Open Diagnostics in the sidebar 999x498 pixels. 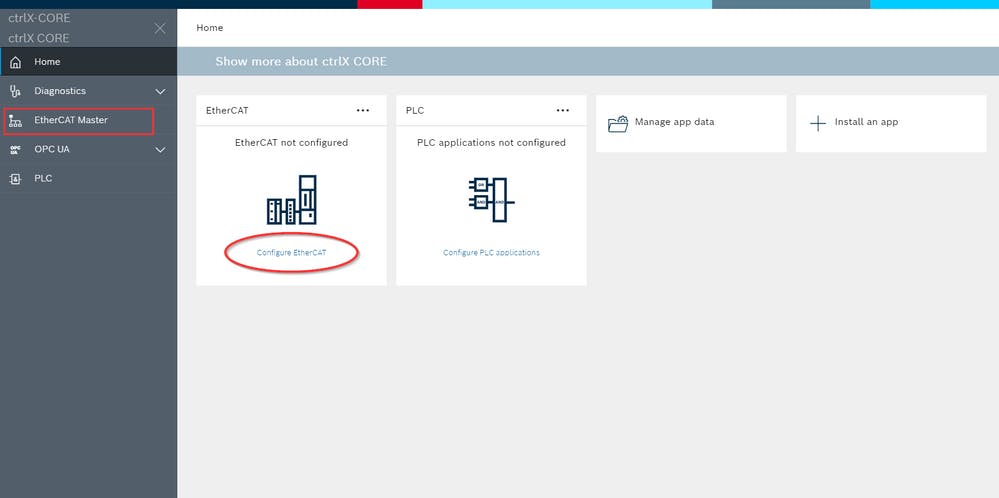pyautogui.click(x=89, y=91)
